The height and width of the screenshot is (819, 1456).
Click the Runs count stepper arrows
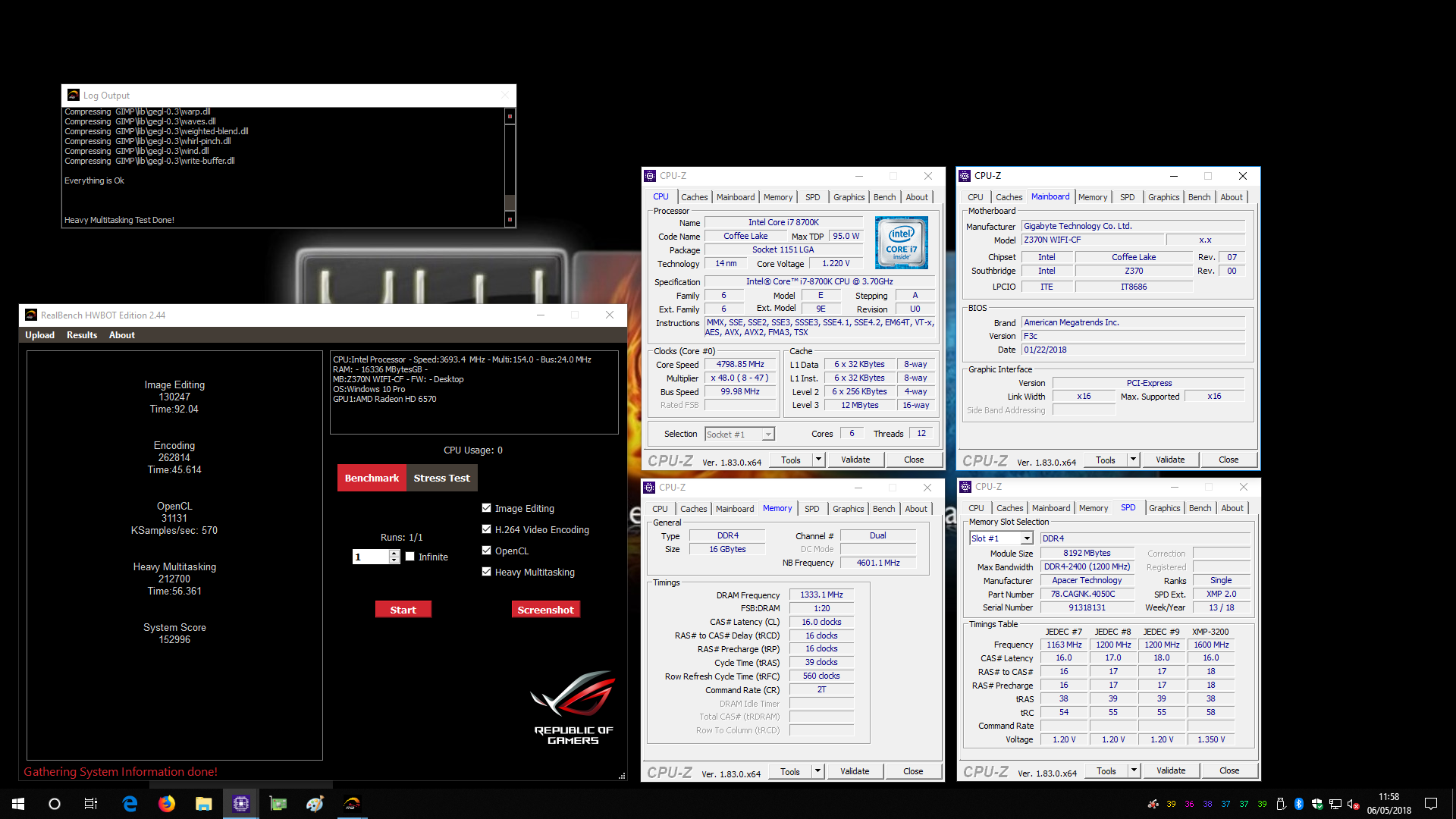click(394, 557)
